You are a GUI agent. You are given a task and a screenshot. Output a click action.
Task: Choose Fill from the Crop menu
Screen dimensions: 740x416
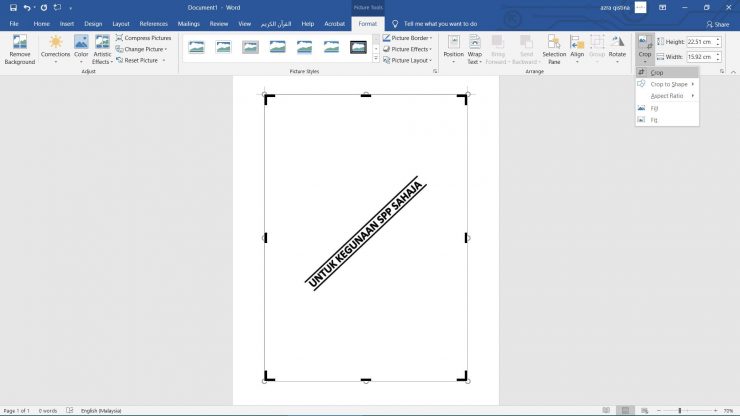pos(655,108)
